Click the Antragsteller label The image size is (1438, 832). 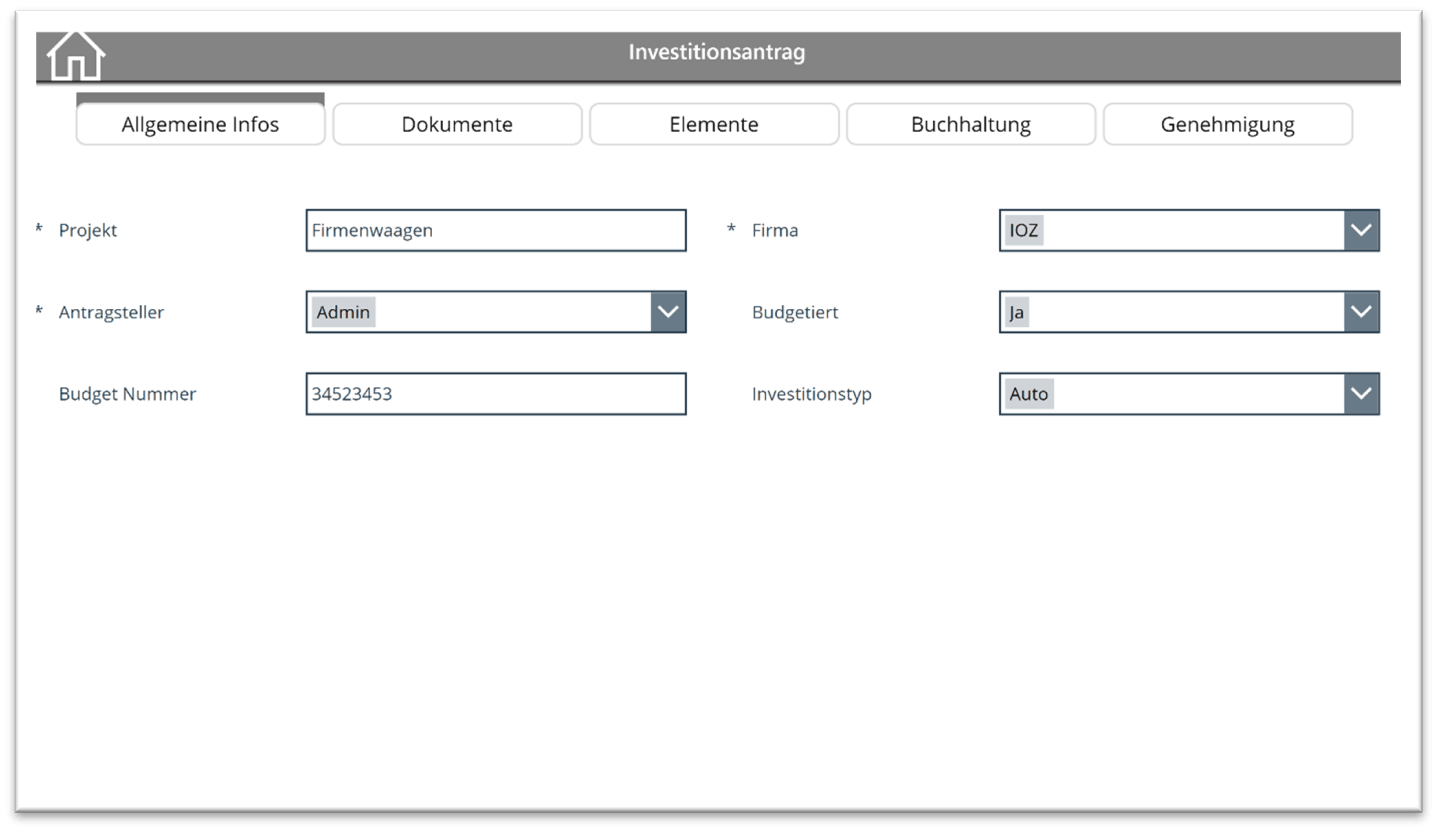(x=111, y=312)
